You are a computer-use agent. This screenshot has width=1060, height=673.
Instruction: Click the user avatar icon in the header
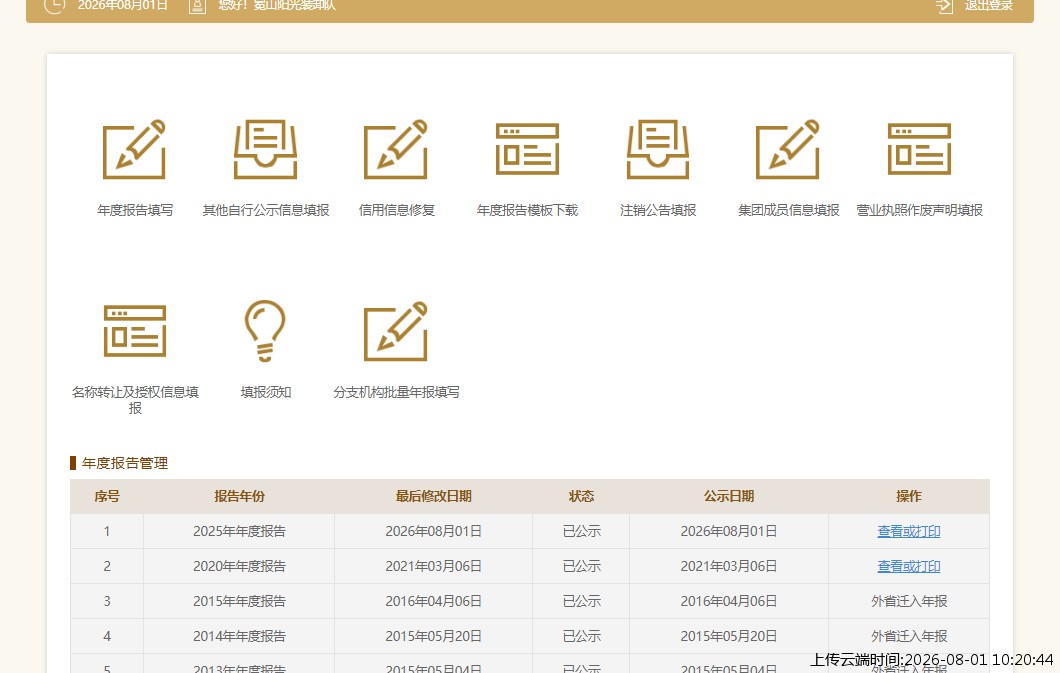pos(197,6)
